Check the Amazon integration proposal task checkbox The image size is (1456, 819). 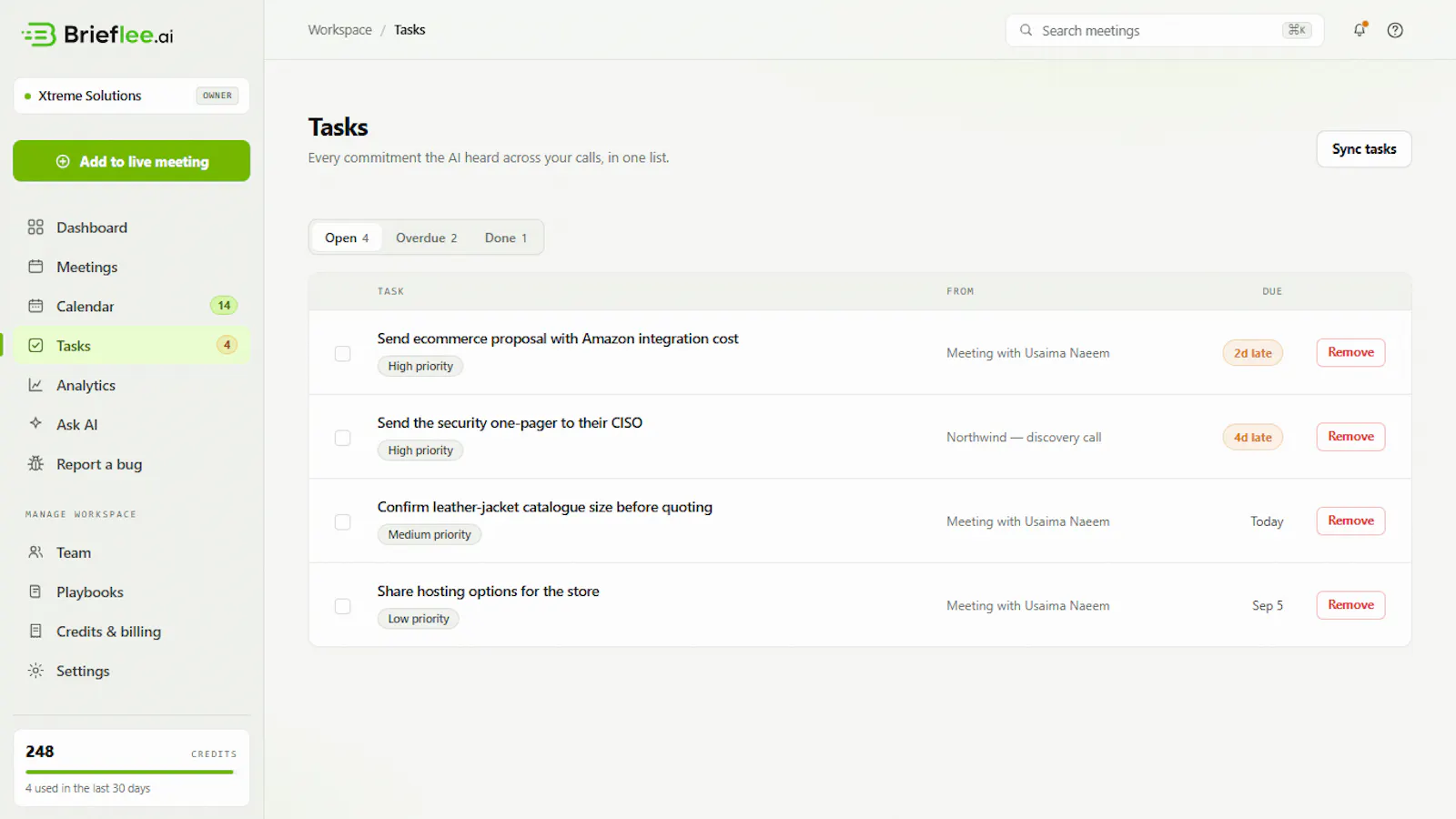point(342,353)
